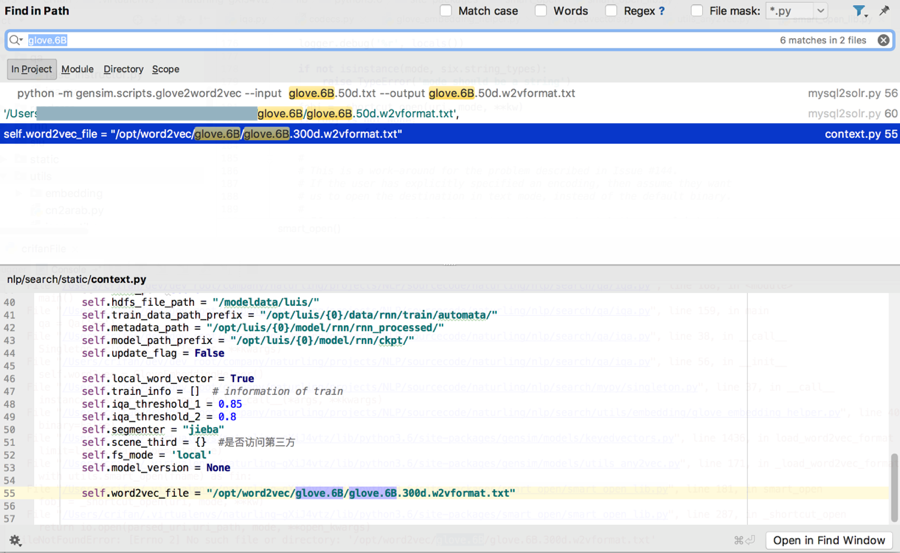The image size is (900, 553).
Task: Select the In Project scope tab
Action: [31, 69]
